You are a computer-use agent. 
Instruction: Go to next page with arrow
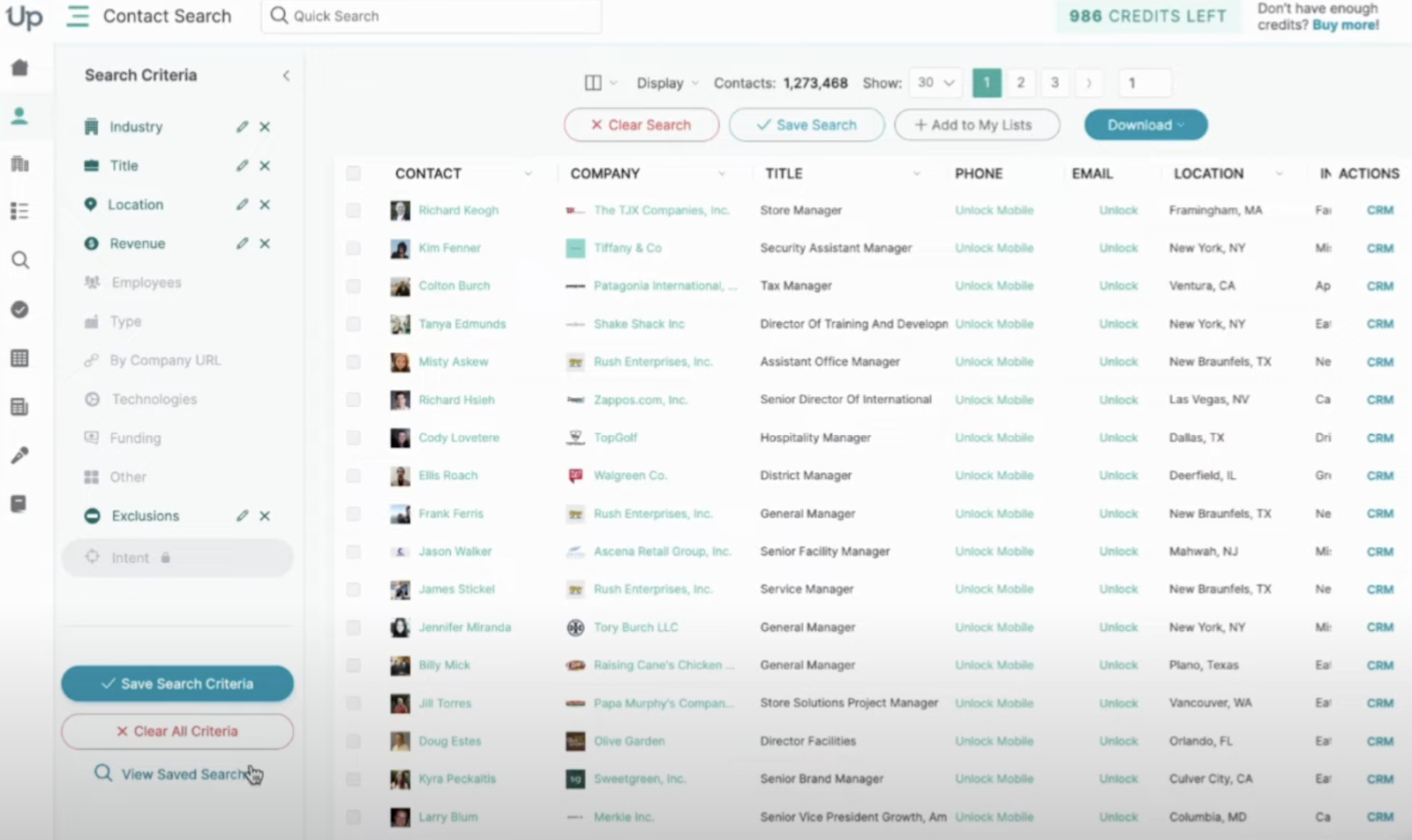tap(1089, 83)
